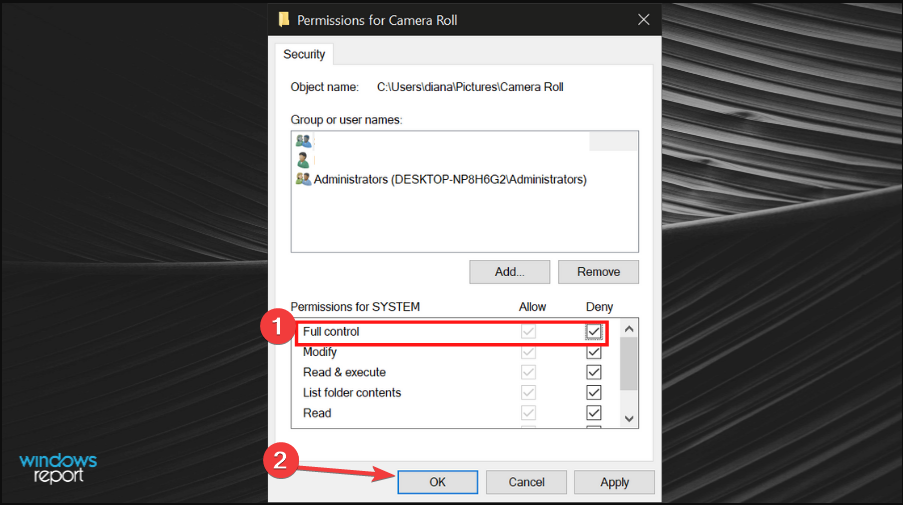Click the Allow checkbox for Full control

click(528, 332)
